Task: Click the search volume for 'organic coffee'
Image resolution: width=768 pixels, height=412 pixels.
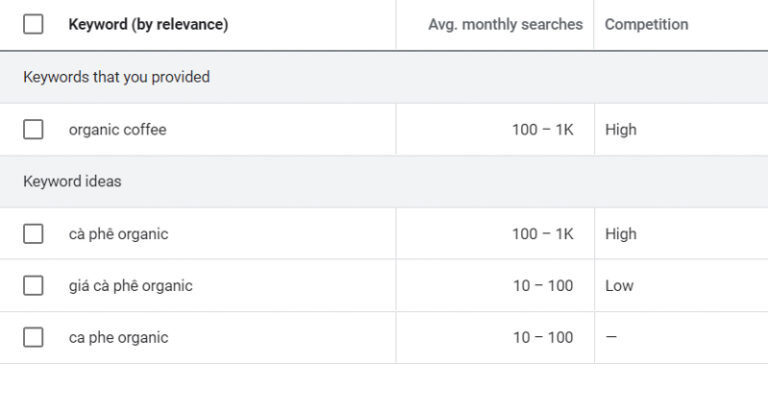Action: pyautogui.click(x=542, y=129)
